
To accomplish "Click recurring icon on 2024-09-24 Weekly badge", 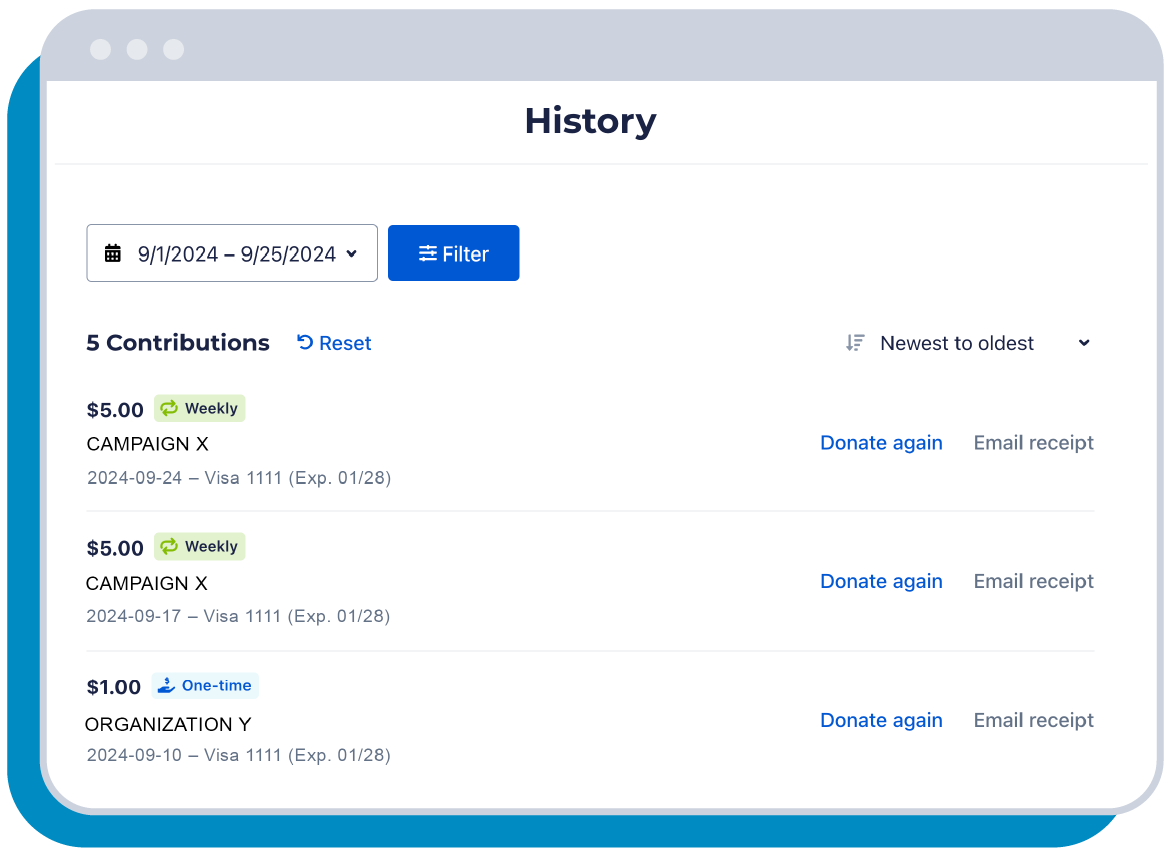I will [169, 407].
